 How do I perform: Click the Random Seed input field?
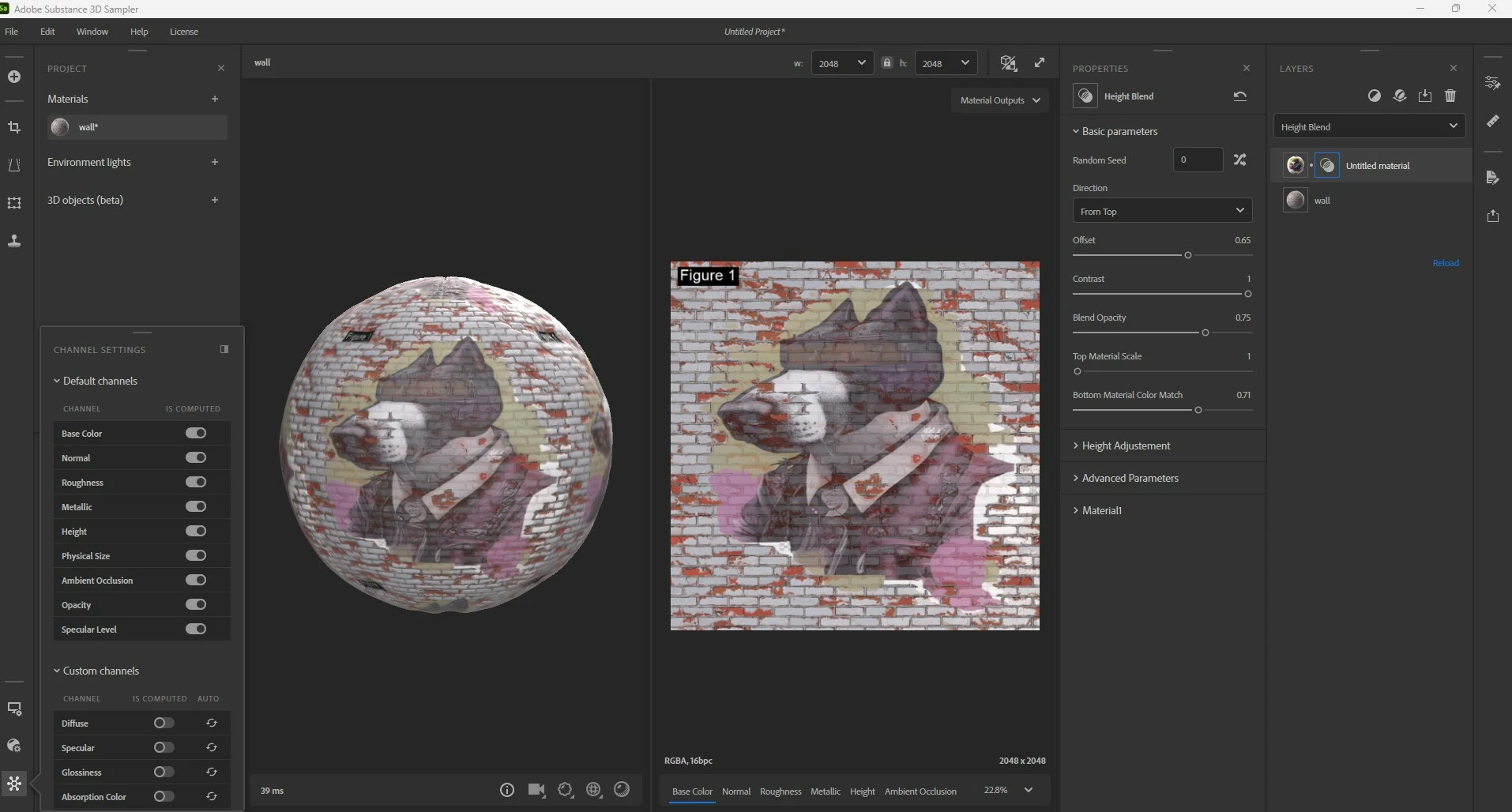pyautogui.click(x=1198, y=160)
